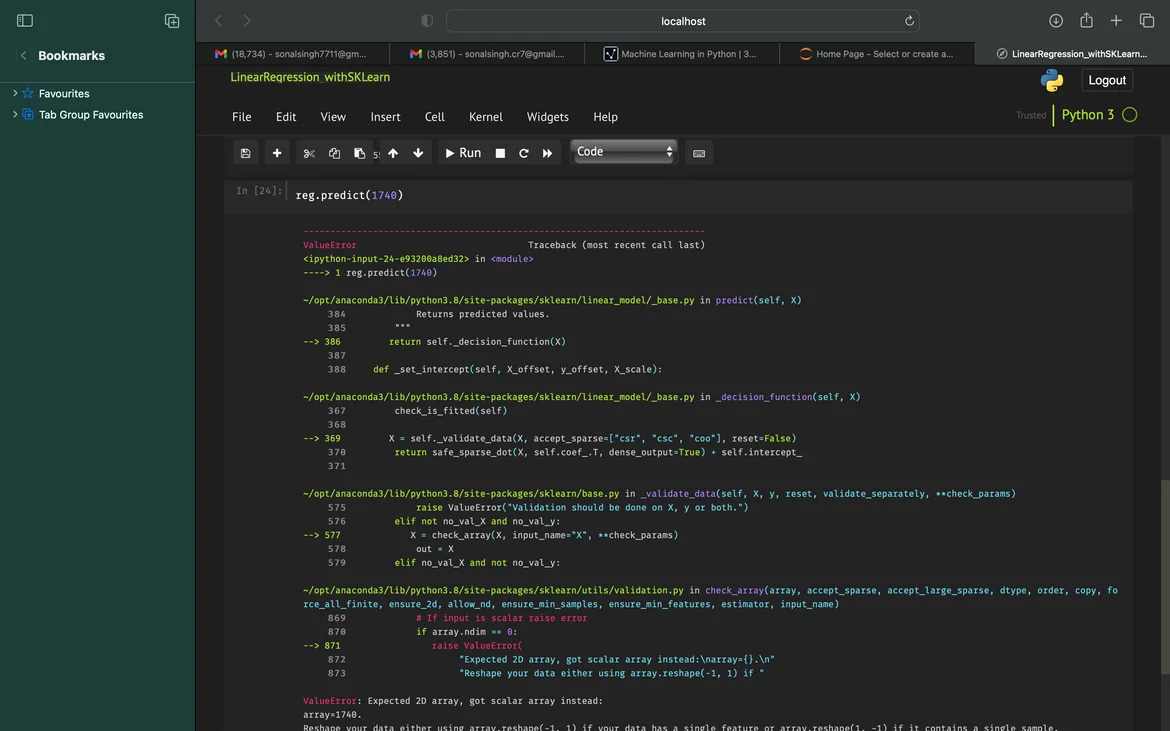The image size is (1170, 731).
Task: Paste cells below using the clipboard icon
Action: pos(359,153)
